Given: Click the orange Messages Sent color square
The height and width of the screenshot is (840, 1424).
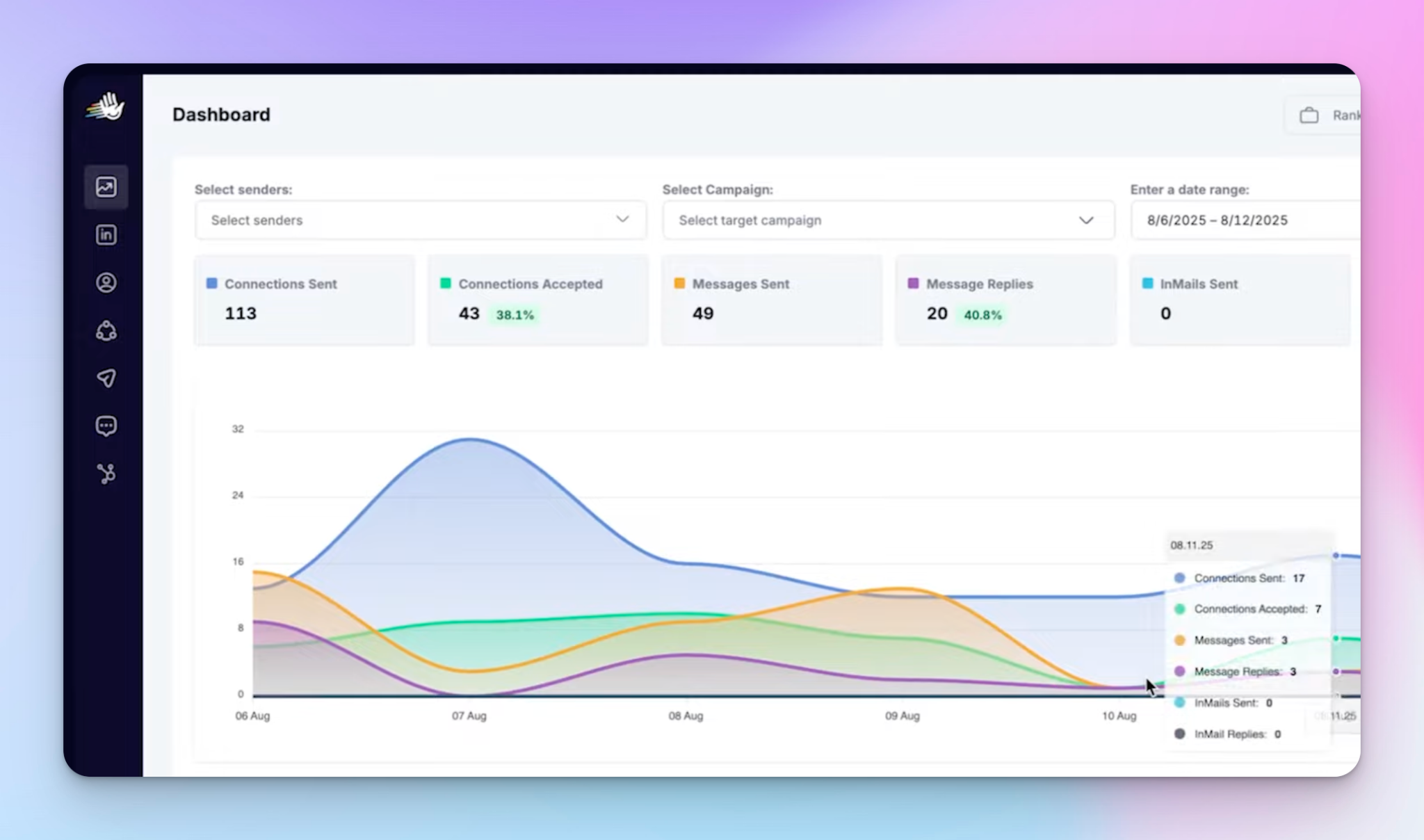Looking at the screenshot, I should pyautogui.click(x=679, y=284).
